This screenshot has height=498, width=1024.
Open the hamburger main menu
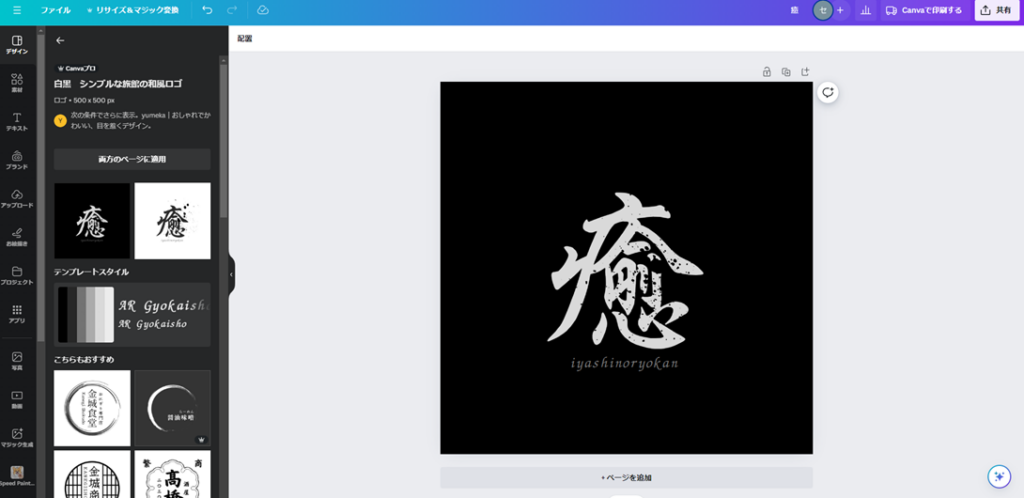tap(16, 10)
